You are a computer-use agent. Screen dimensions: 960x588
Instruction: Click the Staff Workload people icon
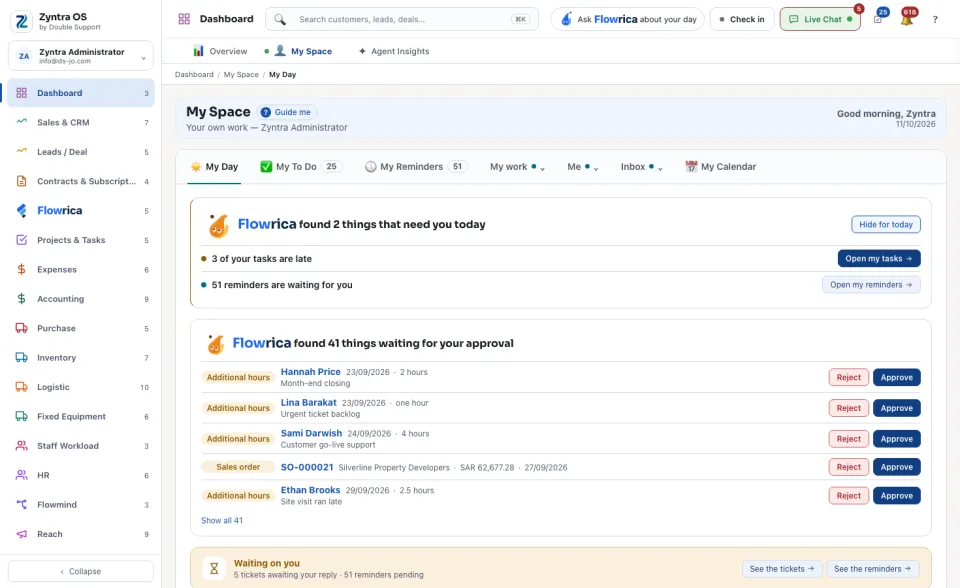(21, 445)
